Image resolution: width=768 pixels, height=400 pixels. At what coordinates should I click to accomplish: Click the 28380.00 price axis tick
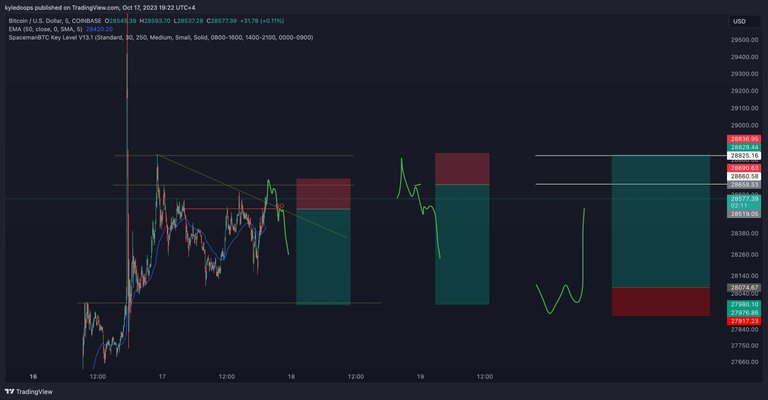744,234
